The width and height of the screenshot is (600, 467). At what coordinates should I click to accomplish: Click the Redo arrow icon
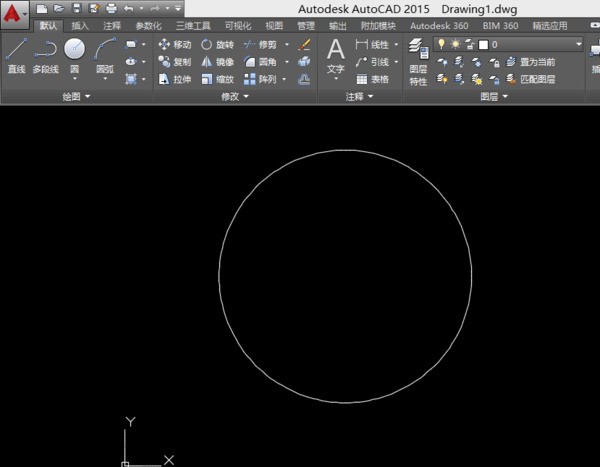tap(155, 8)
